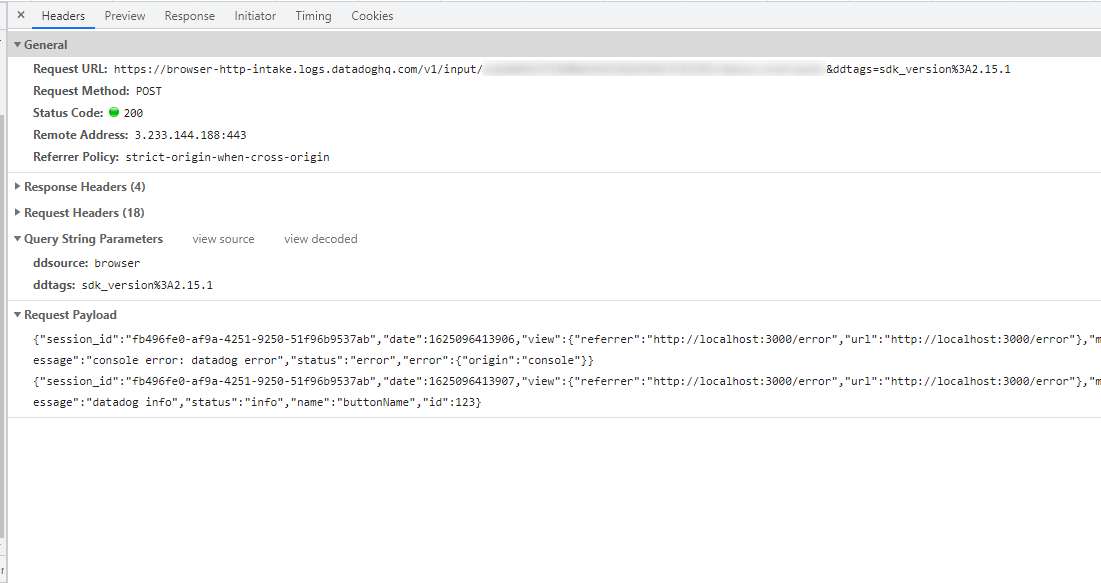This screenshot has height=583, width=1101.
Task: Select the ddsource value 'browser'
Action: [117, 263]
